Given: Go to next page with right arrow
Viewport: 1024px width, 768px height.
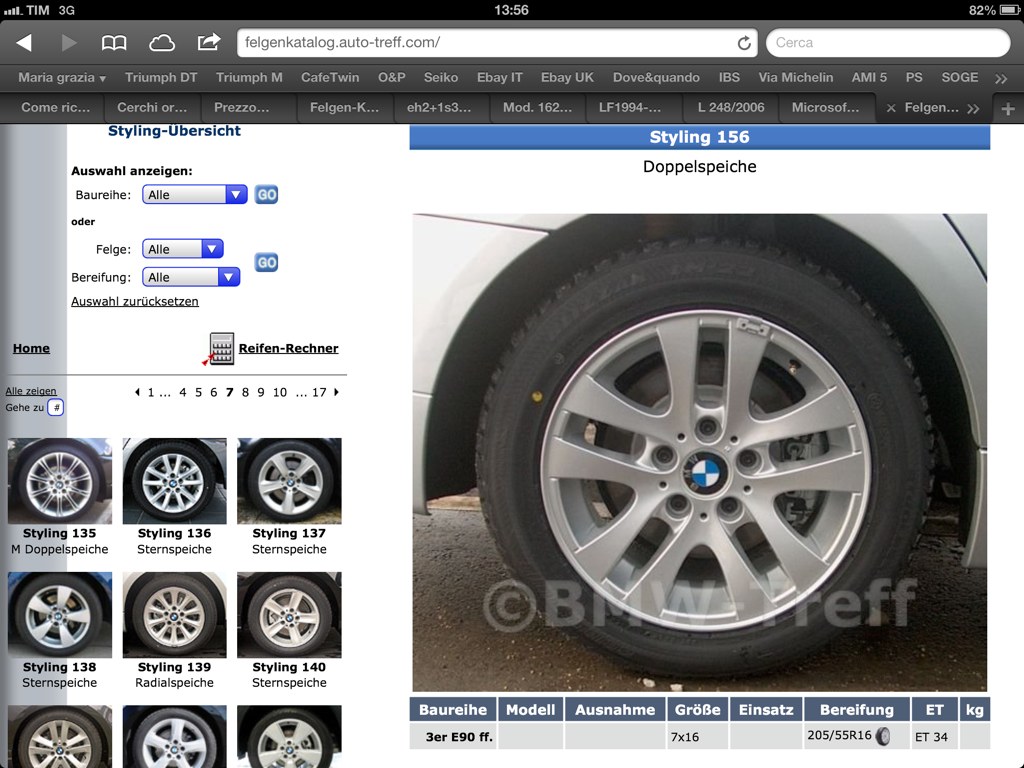Looking at the screenshot, I should pos(337,392).
